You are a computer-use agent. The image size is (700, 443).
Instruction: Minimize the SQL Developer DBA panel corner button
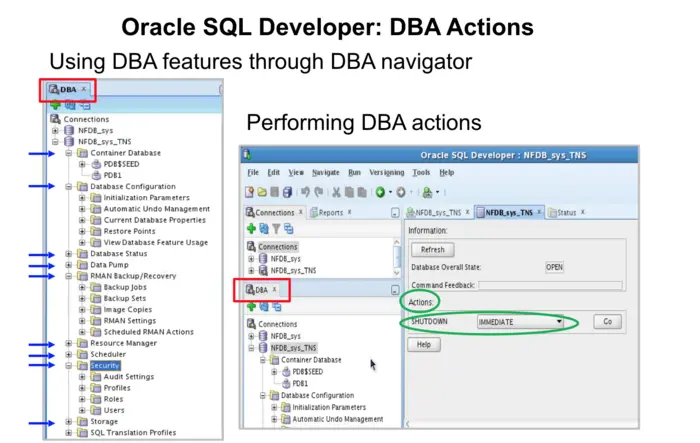[395, 290]
